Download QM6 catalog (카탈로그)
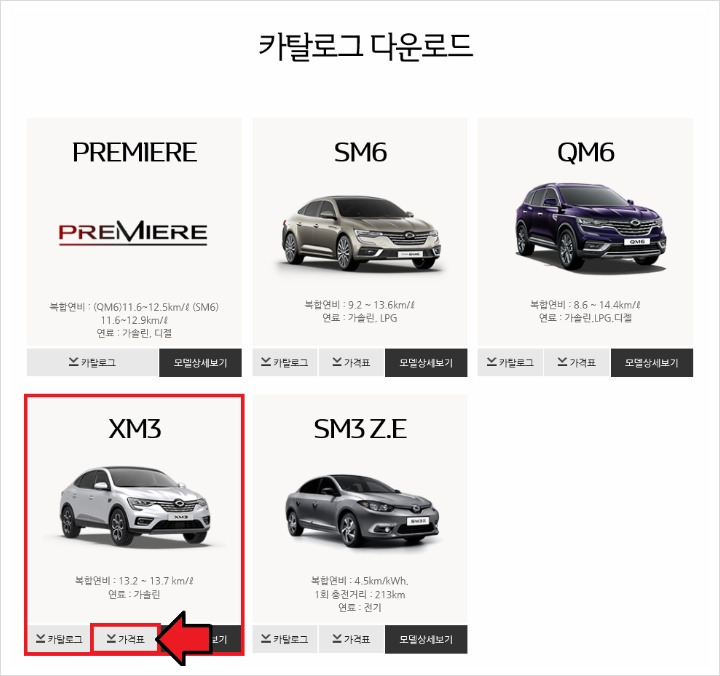Image resolution: width=720 pixels, height=676 pixels. (x=510, y=363)
